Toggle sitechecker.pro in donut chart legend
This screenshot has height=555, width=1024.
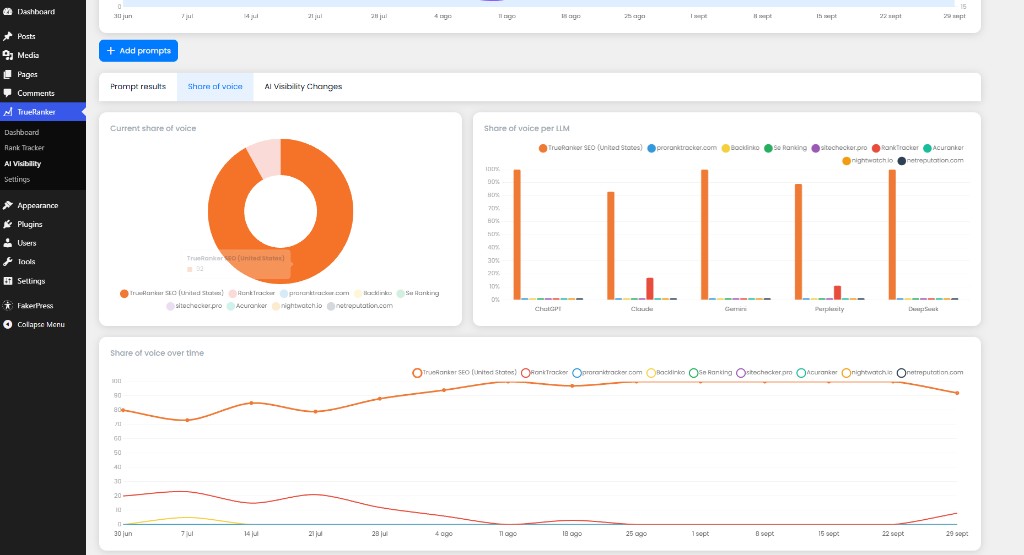(x=194, y=306)
